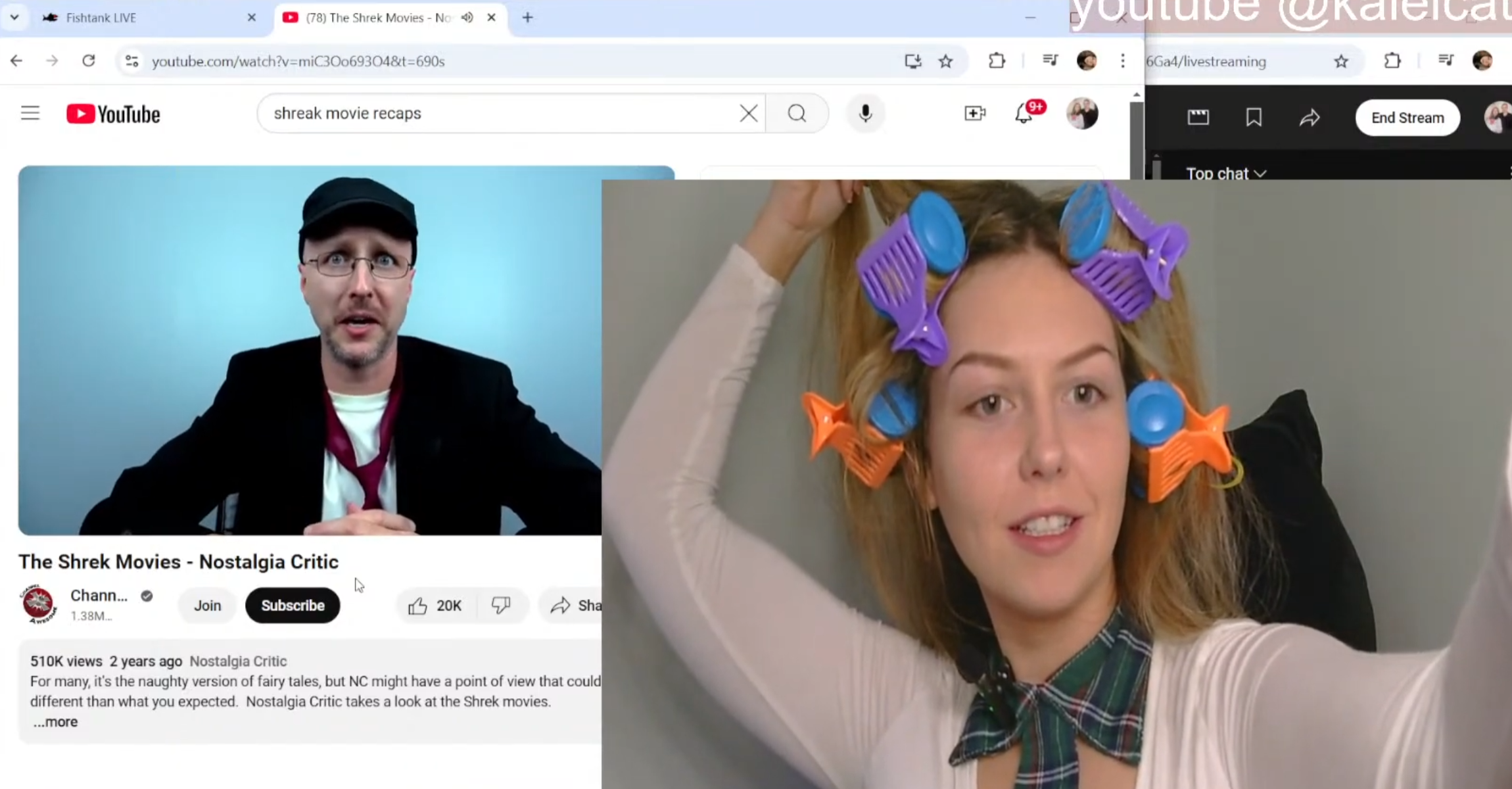This screenshot has height=789, width=1512.
Task: Bookmark this page with star icon
Action: [x=945, y=62]
